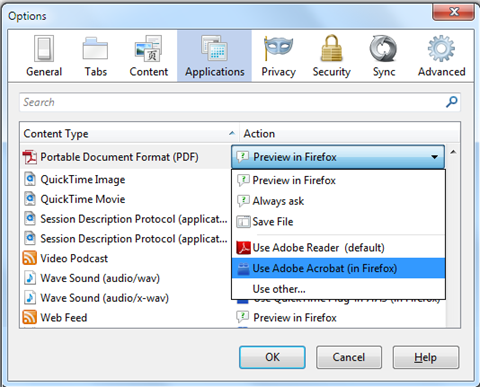Open the Advanced gear icon
Viewport: 480px width, 387px height.
441,49
